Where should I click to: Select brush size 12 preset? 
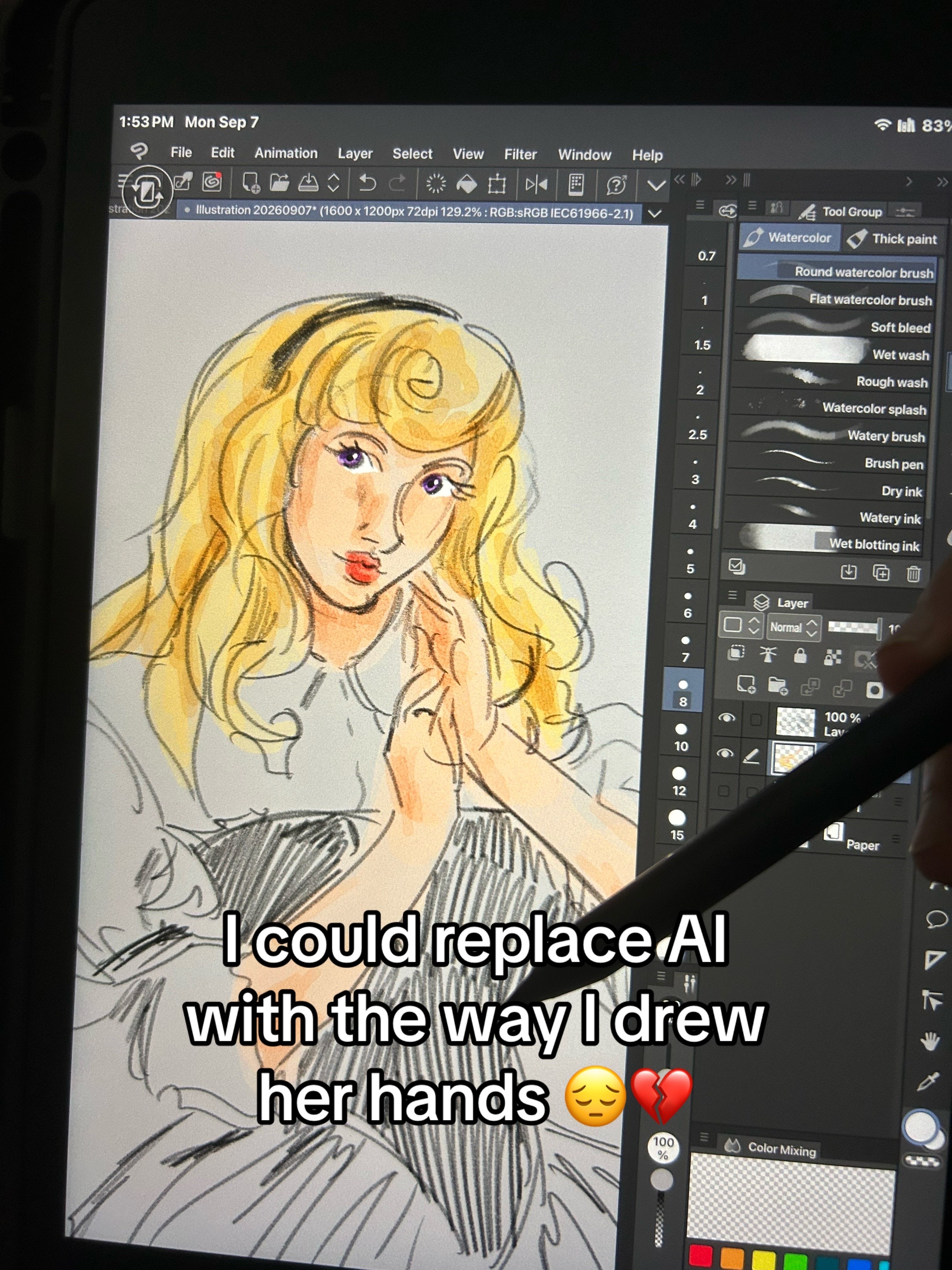pos(680,781)
